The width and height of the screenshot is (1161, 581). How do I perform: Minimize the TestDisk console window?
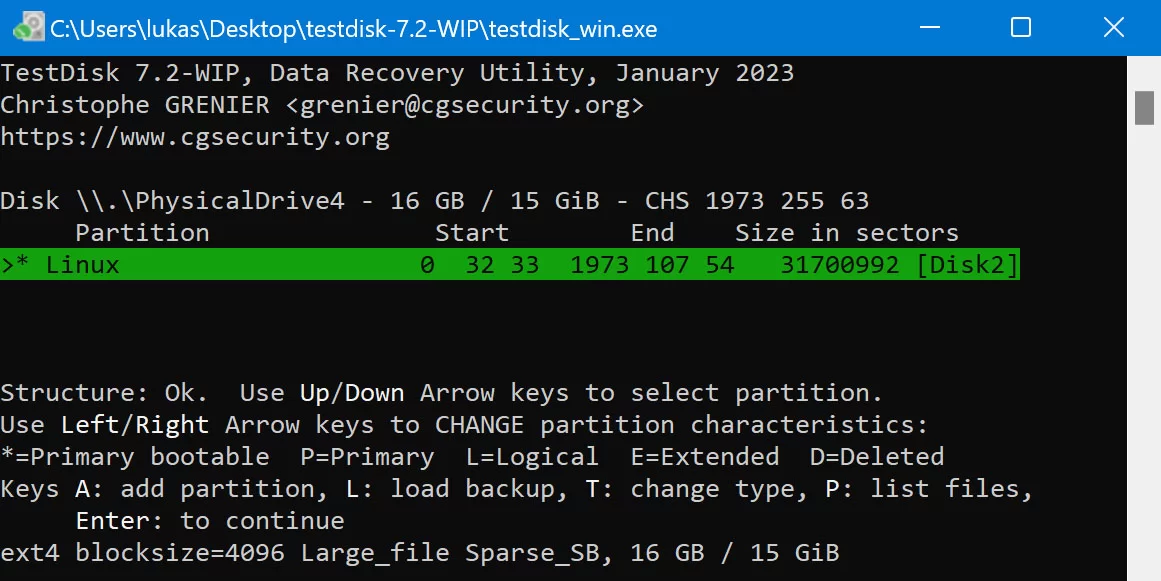click(928, 28)
